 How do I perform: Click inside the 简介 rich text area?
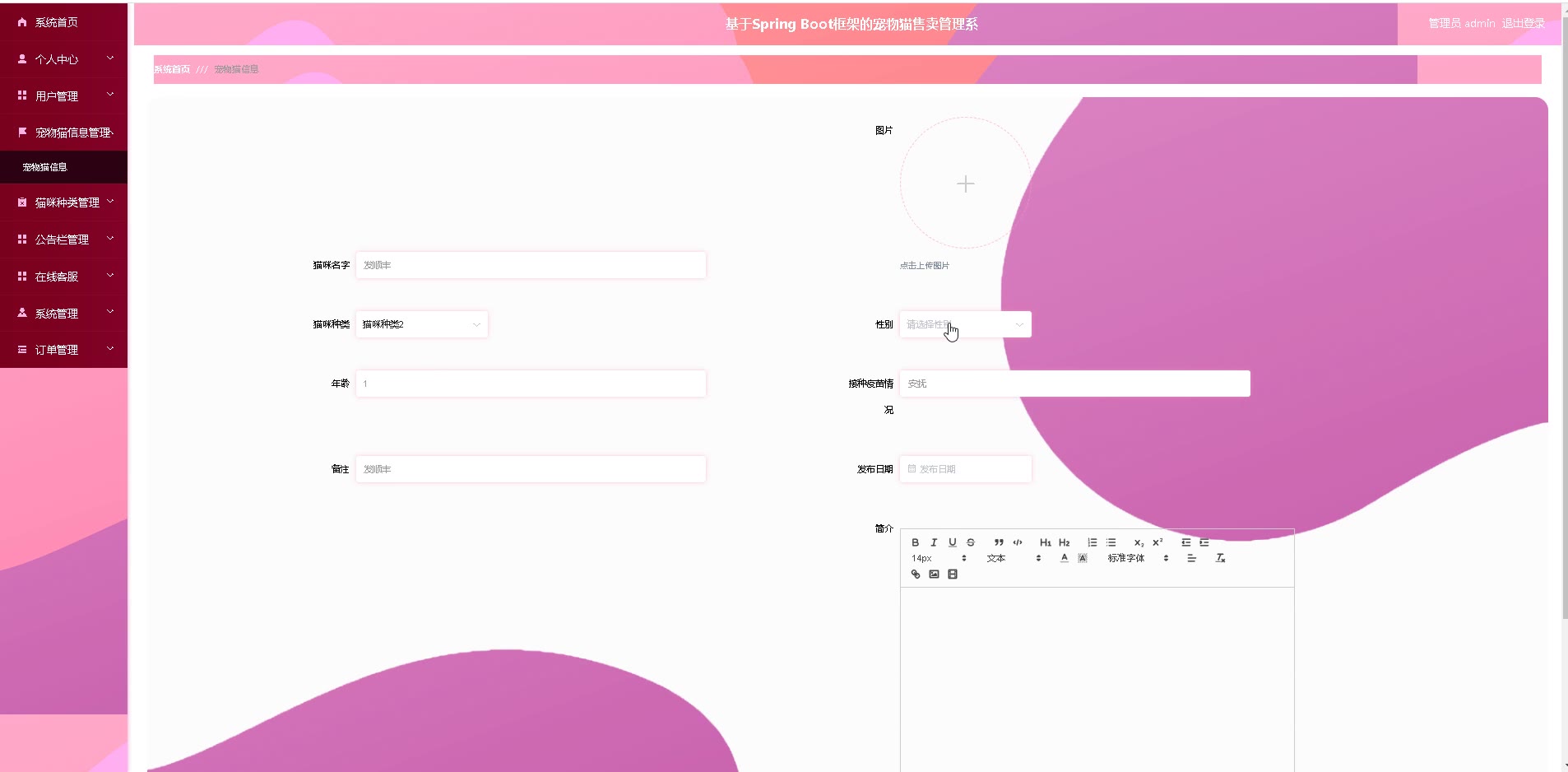click(1097, 679)
